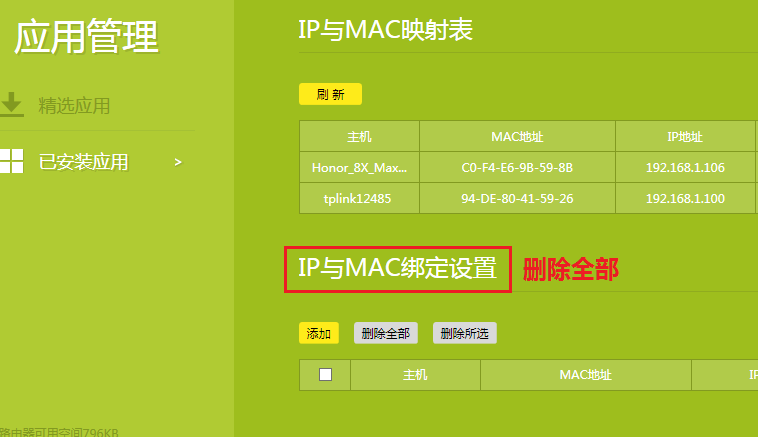Open the 精选应用 menu item
The height and width of the screenshot is (437, 758).
[x=74, y=105]
